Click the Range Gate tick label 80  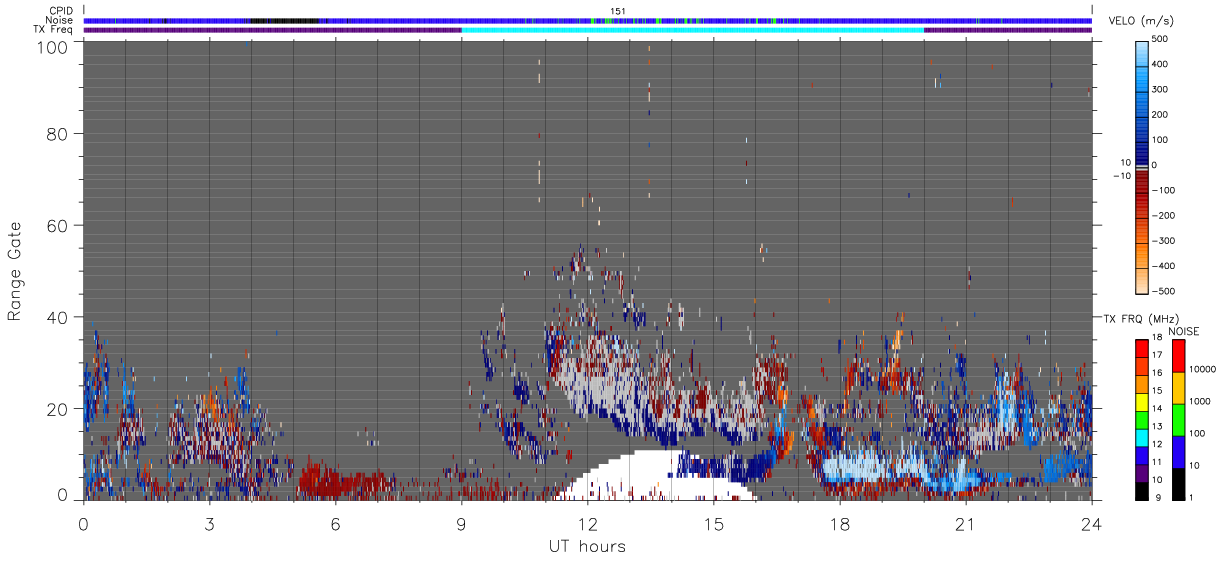pyautogui.click(x=56, y=133)
